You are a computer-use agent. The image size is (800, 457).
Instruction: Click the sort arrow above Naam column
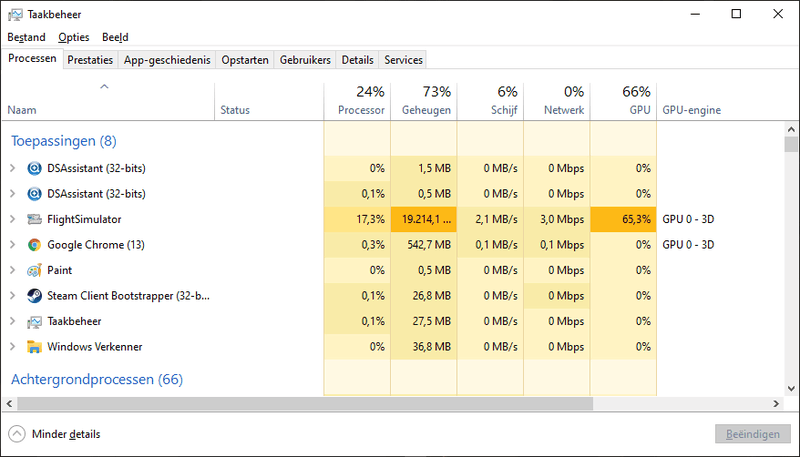pos(104,87)
